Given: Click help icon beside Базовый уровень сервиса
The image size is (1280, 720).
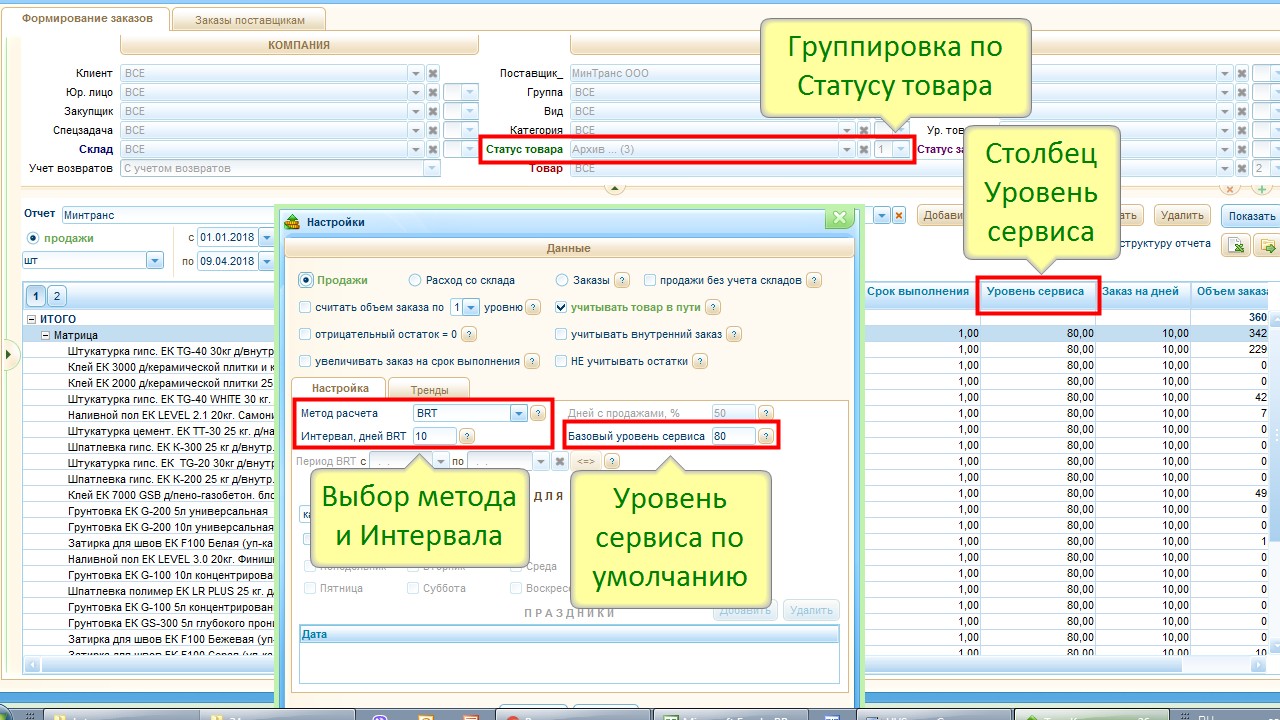Looking at the screenshot, I should click(x=766, y=436).
